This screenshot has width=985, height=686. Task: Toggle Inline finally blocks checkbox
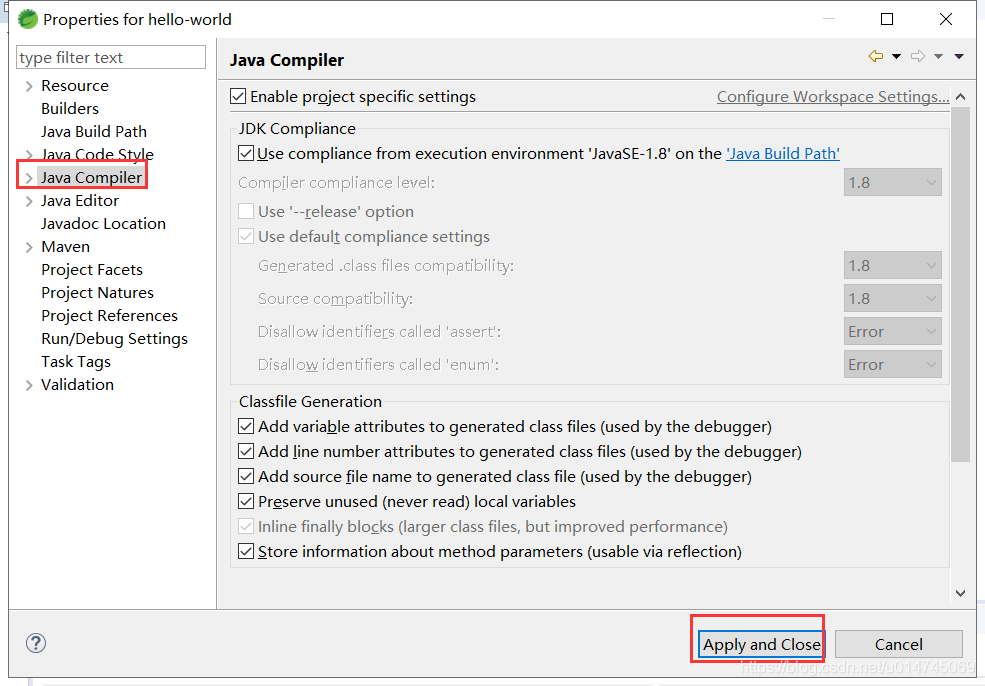(246, 526)
